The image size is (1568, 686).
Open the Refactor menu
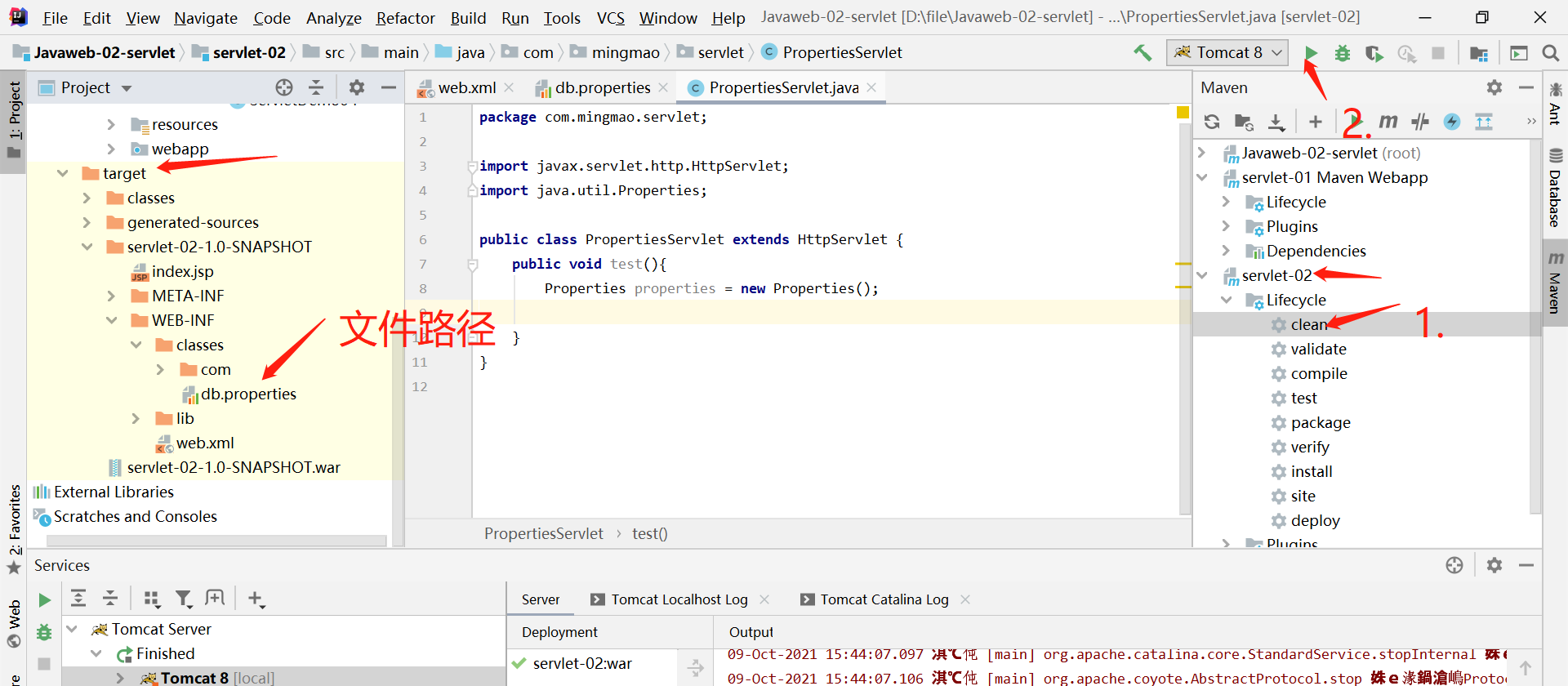tap(405, 18)
